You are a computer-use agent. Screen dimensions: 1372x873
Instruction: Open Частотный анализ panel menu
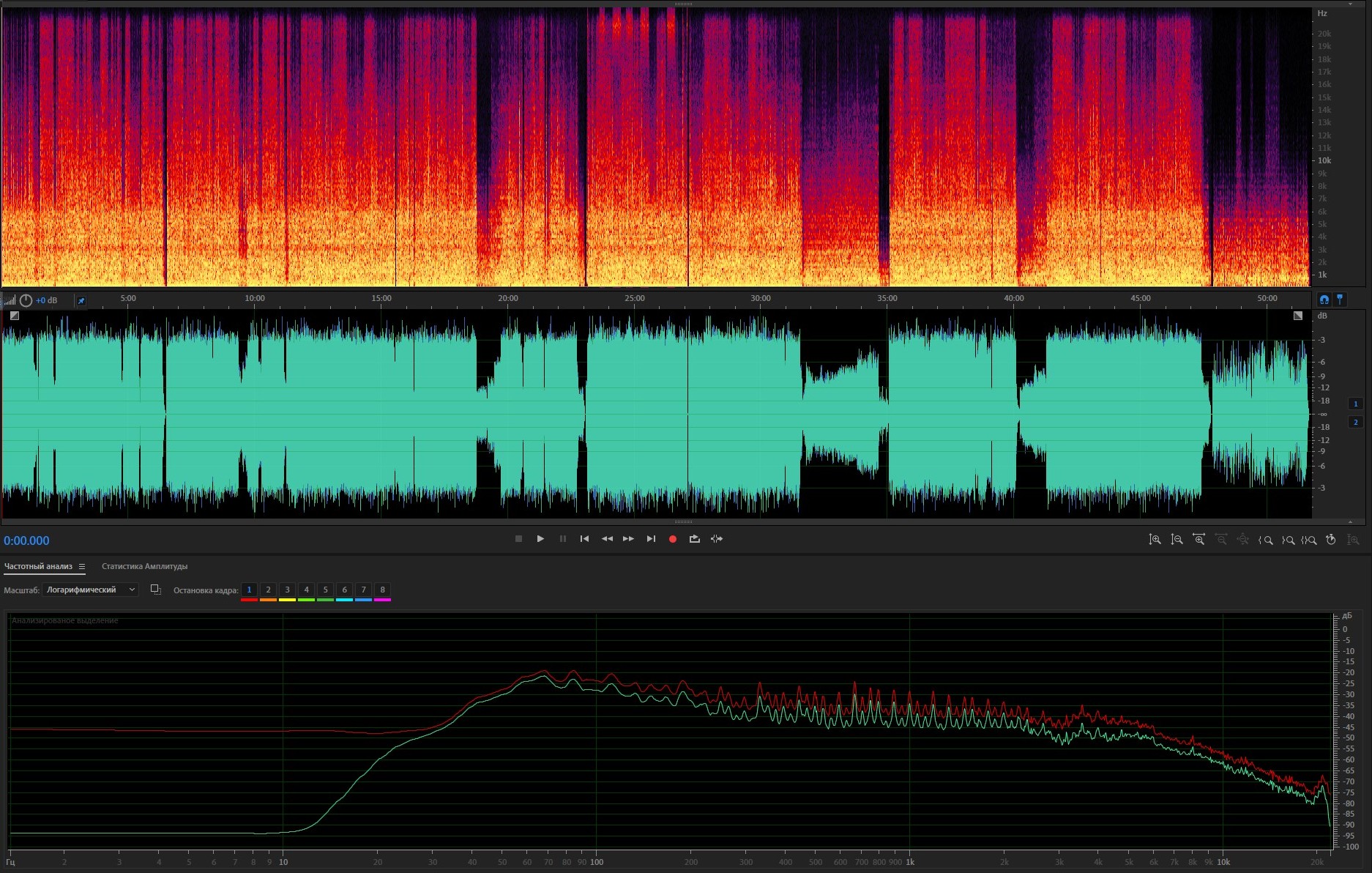(82, 567)
